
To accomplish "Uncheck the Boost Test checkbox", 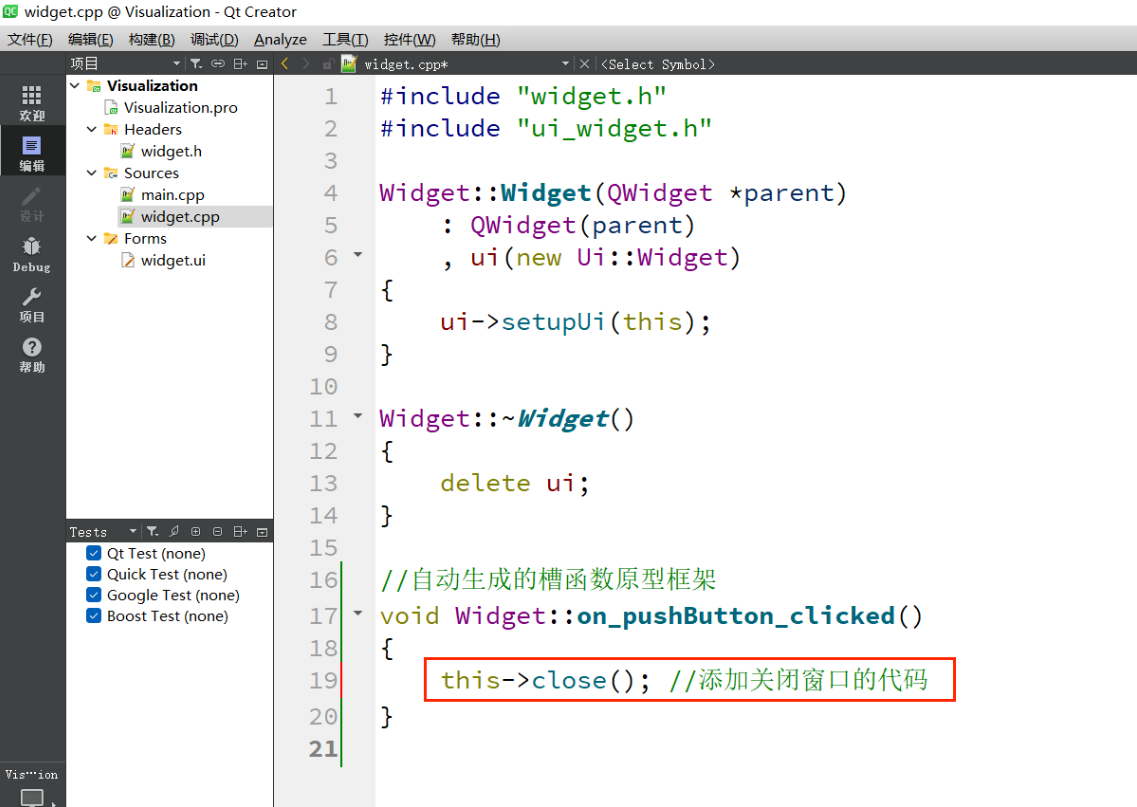I will click(x=94, y=616).
